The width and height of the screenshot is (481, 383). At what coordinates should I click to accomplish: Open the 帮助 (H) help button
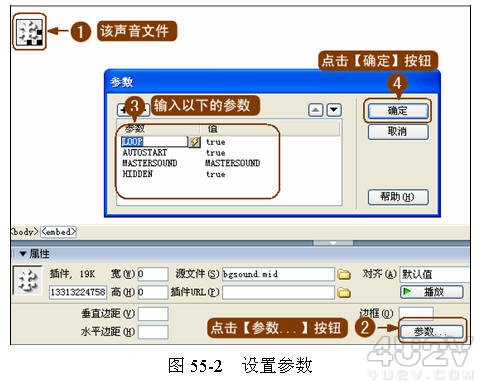pos(398,197)
